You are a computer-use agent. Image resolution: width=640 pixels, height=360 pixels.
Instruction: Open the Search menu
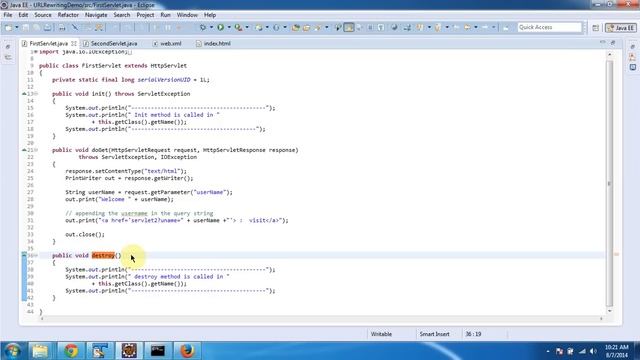122,15
